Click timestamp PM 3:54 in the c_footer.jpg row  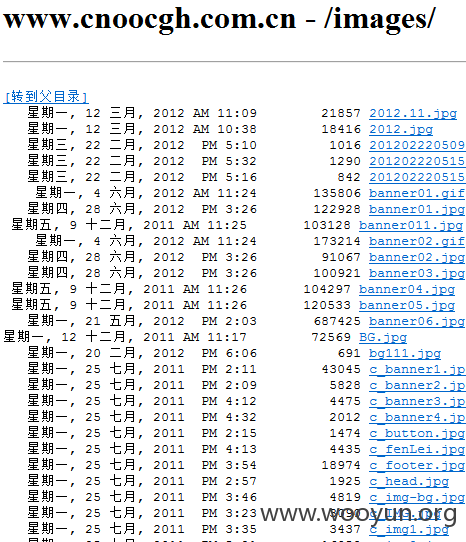(x=229, y=466)
